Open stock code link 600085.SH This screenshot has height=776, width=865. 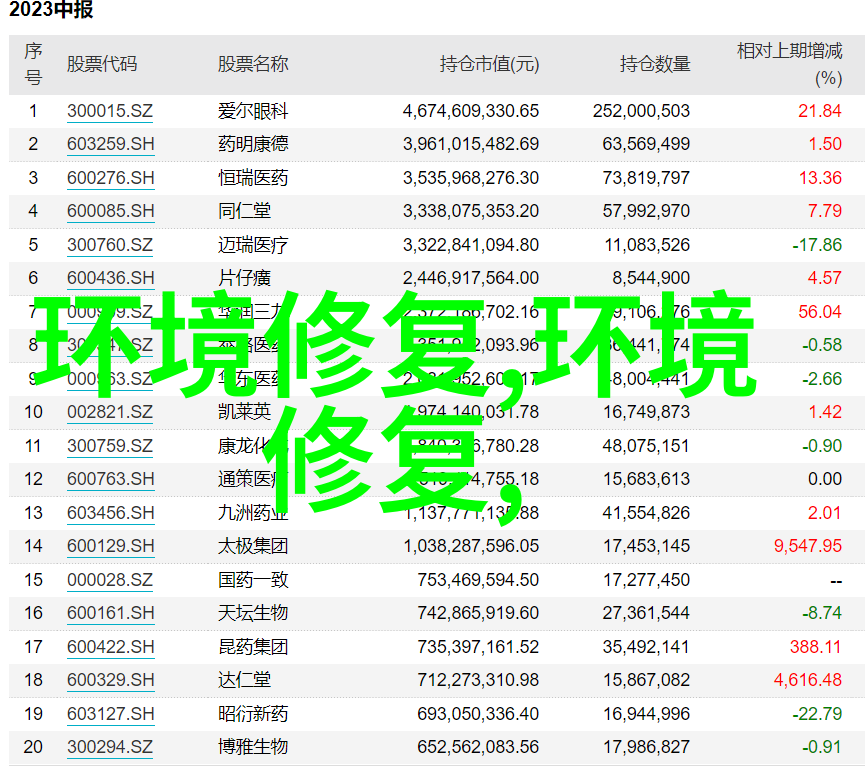[110, 211]
